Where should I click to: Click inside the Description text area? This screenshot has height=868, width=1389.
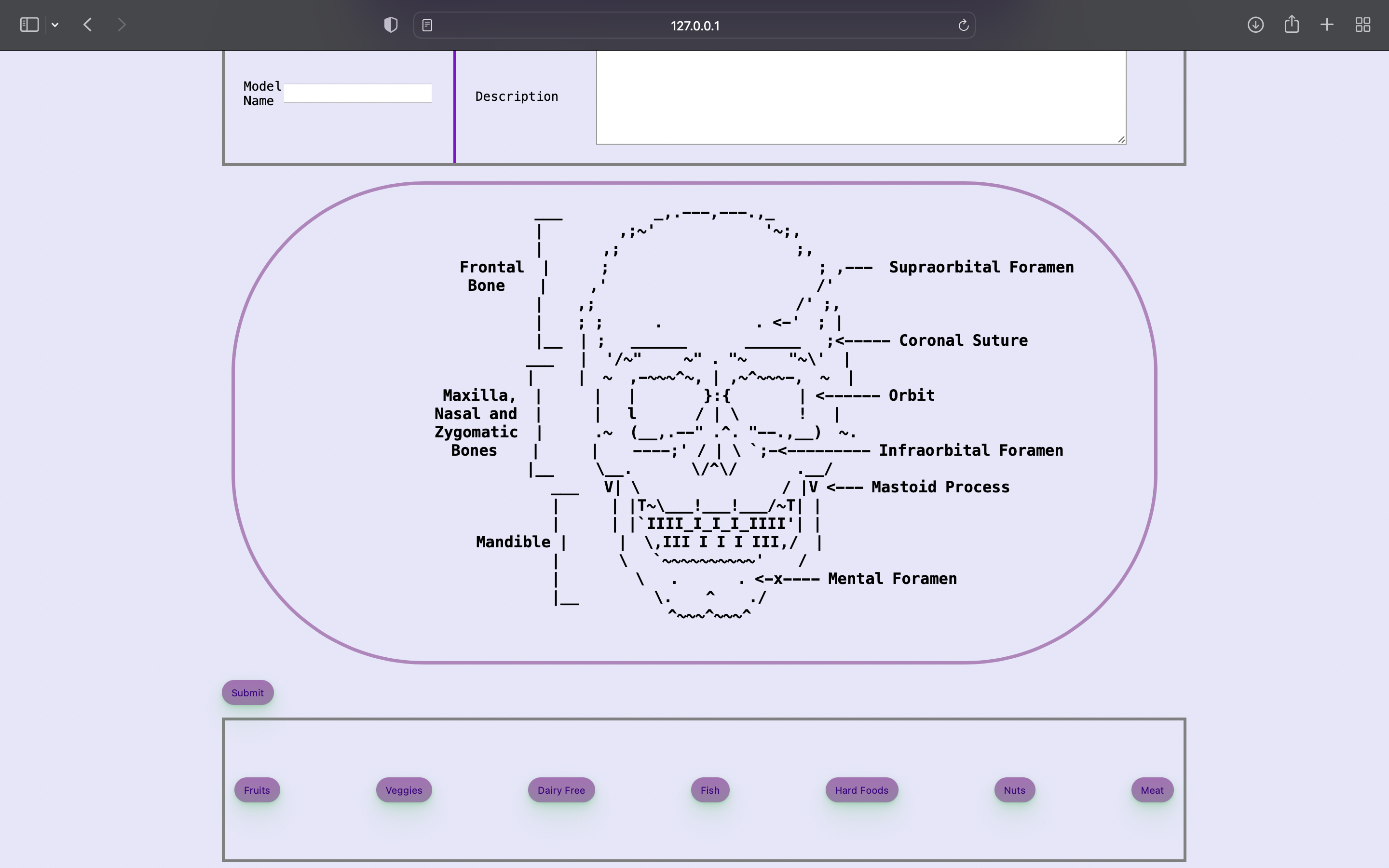[860, 96]
